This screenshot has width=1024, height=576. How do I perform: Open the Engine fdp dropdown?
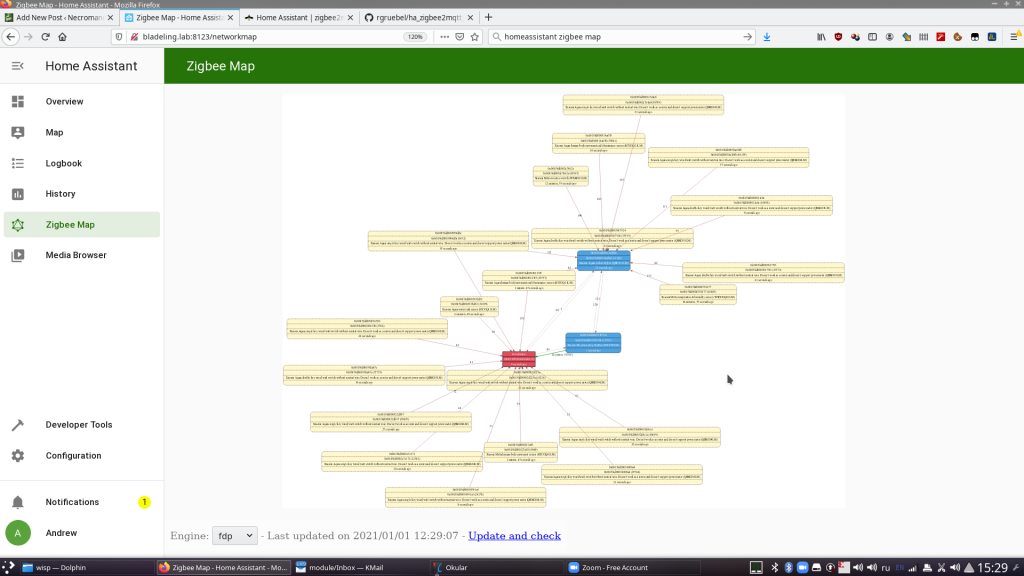tap(234, 536)
